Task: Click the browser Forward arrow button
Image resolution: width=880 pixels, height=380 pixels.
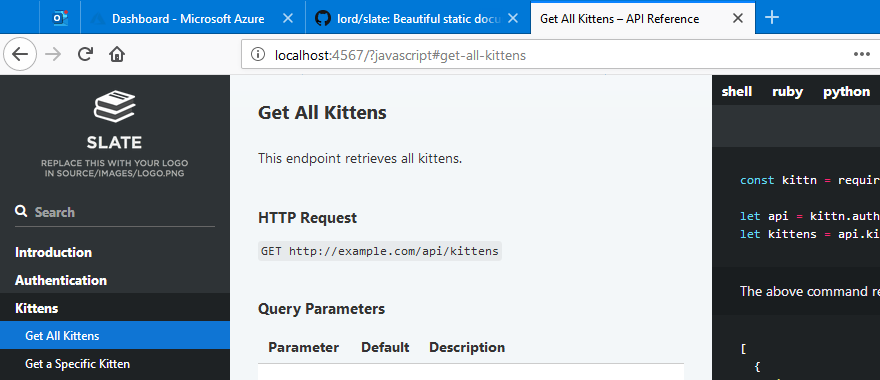Action: click(53, 54)
